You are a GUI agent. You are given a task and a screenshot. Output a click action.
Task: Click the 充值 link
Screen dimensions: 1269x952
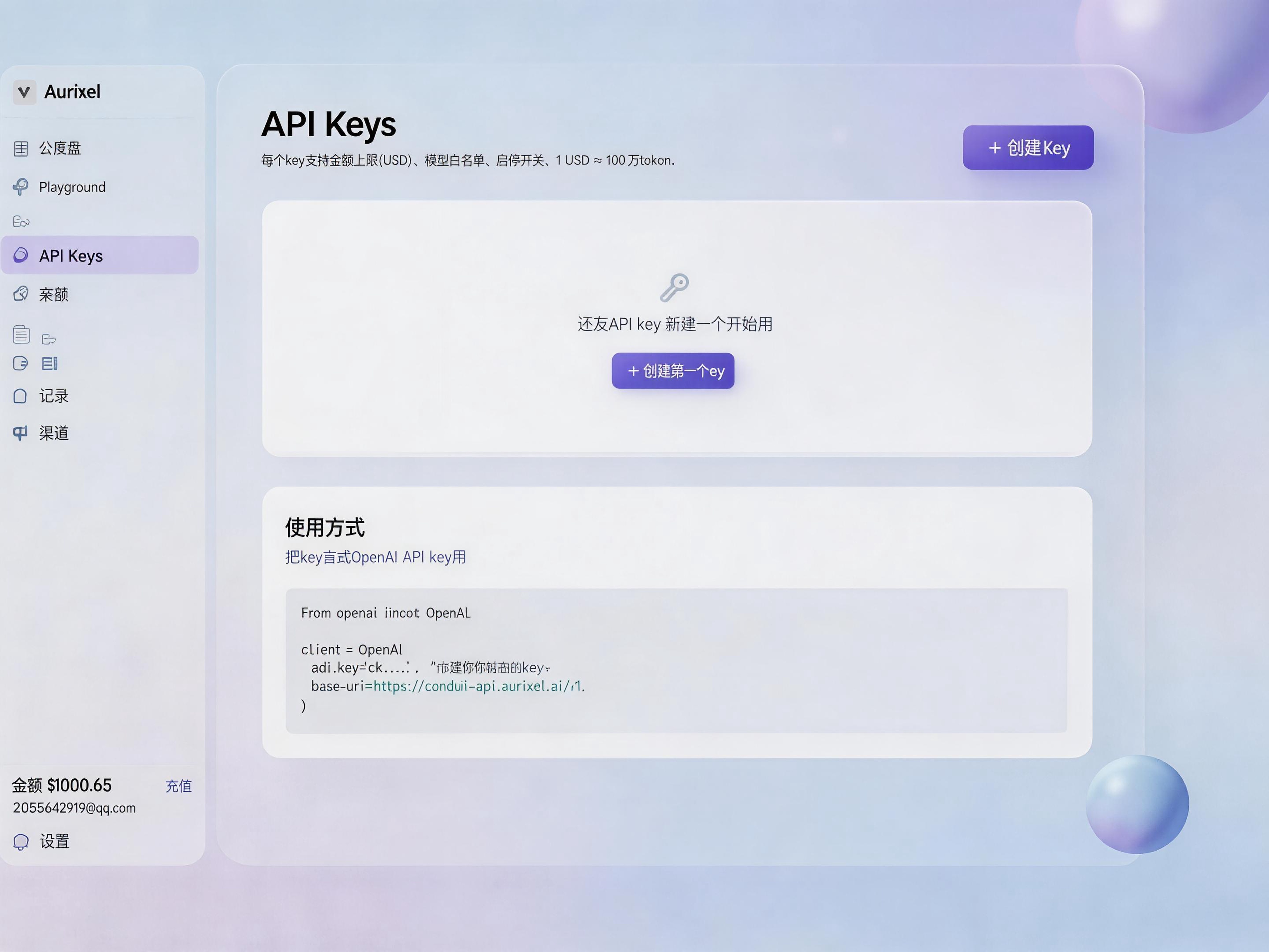click(x=178, y=786)
